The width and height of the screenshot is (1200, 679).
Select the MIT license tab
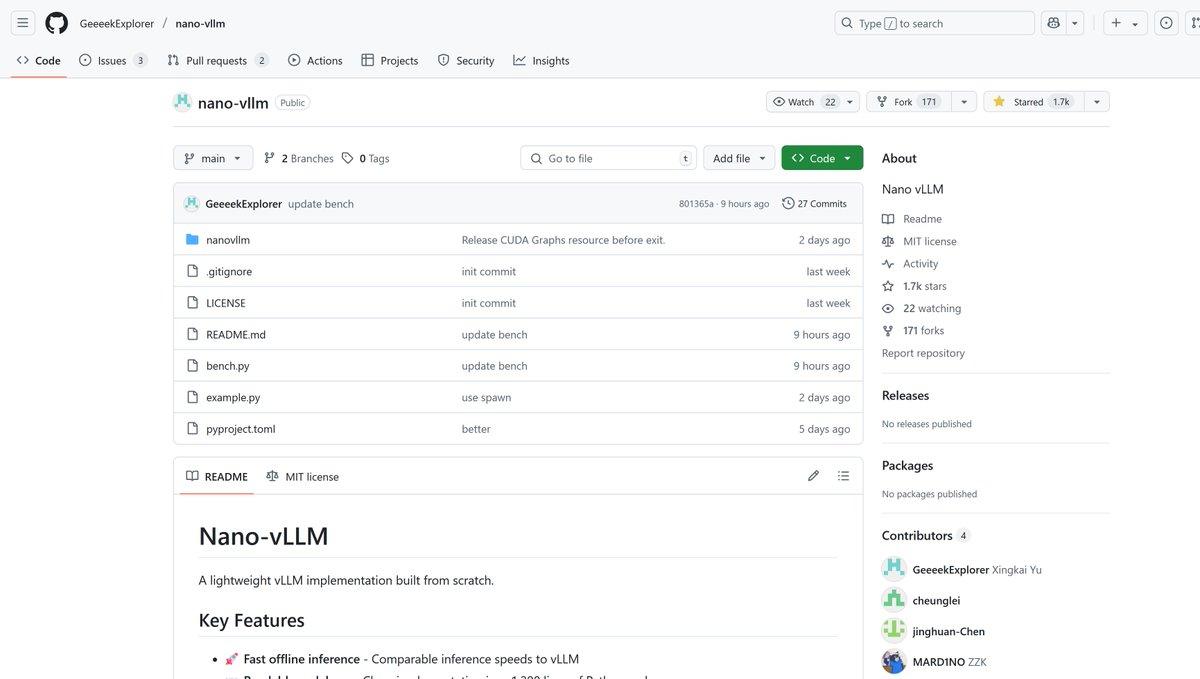coord(303,477)
